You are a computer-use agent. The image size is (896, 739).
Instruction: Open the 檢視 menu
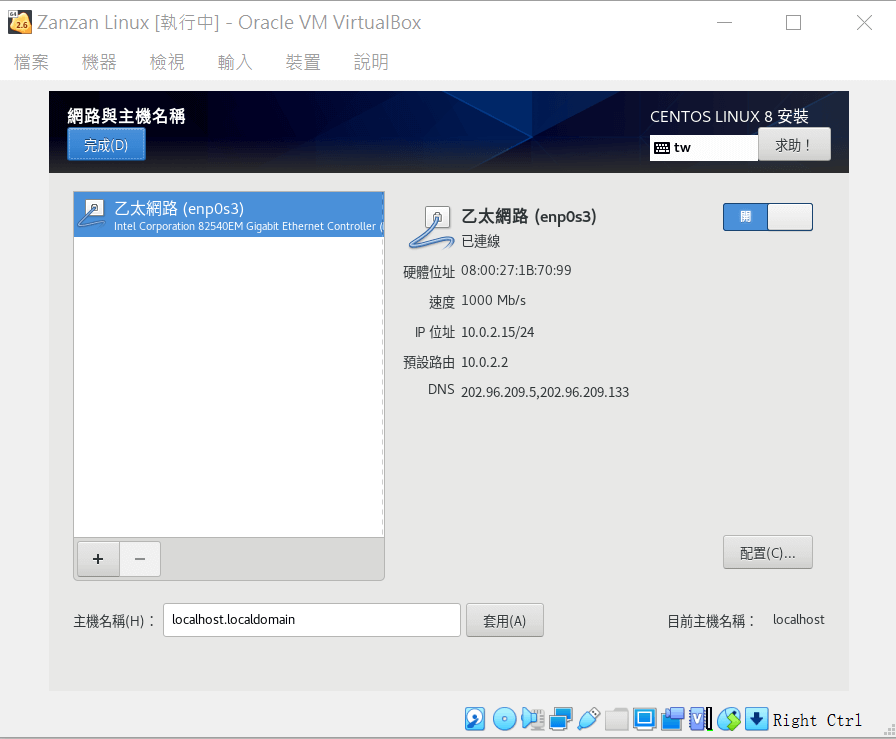pos(167,62)
